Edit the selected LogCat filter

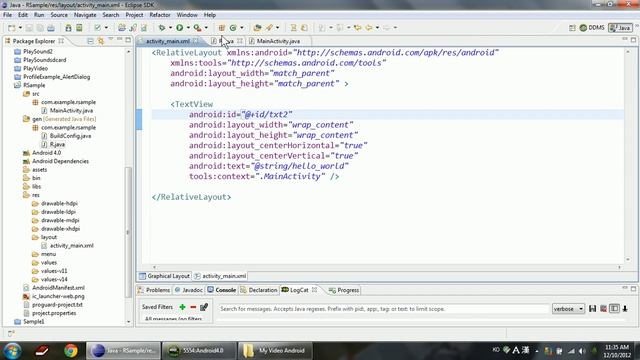pos(204,307)
